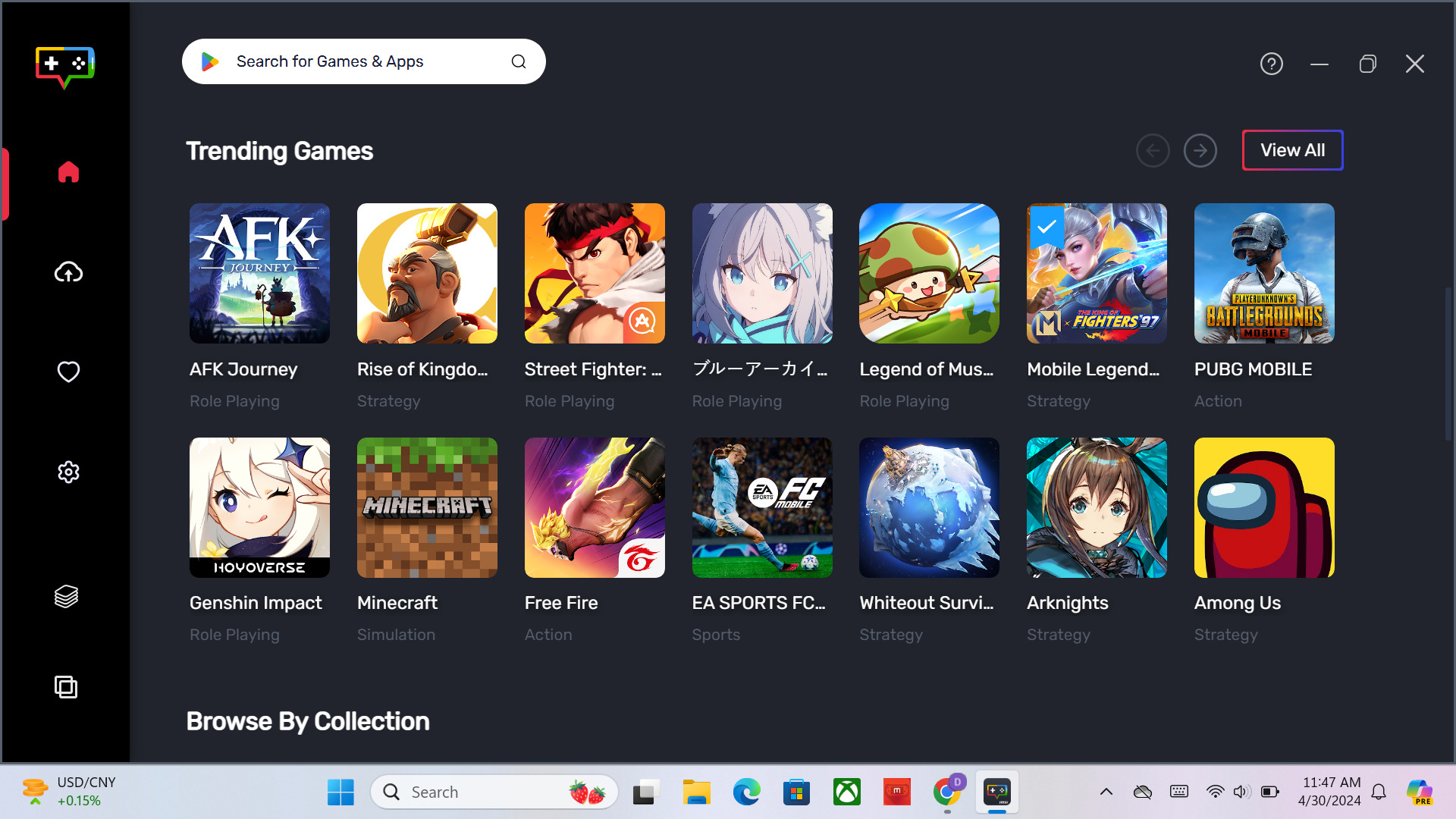The image size is (1456, 819).
Task: Click the search magnifier icon
Action: point(519,61)
